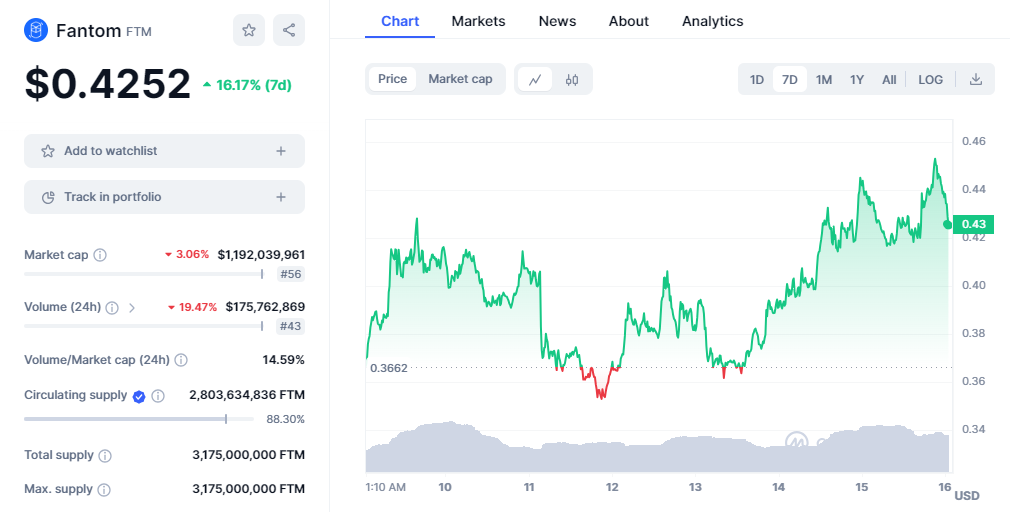Download chart data icon
The width and height of the screenshot is (1010, 512).
click(x=976, y=79)
